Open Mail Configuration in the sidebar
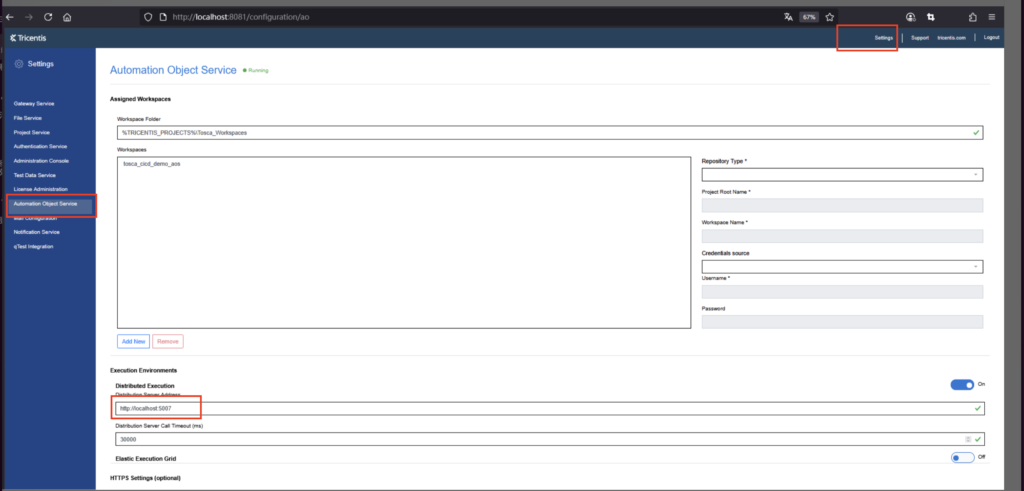The height and width of the screenshot is (491, 1024). pos(35,219)
